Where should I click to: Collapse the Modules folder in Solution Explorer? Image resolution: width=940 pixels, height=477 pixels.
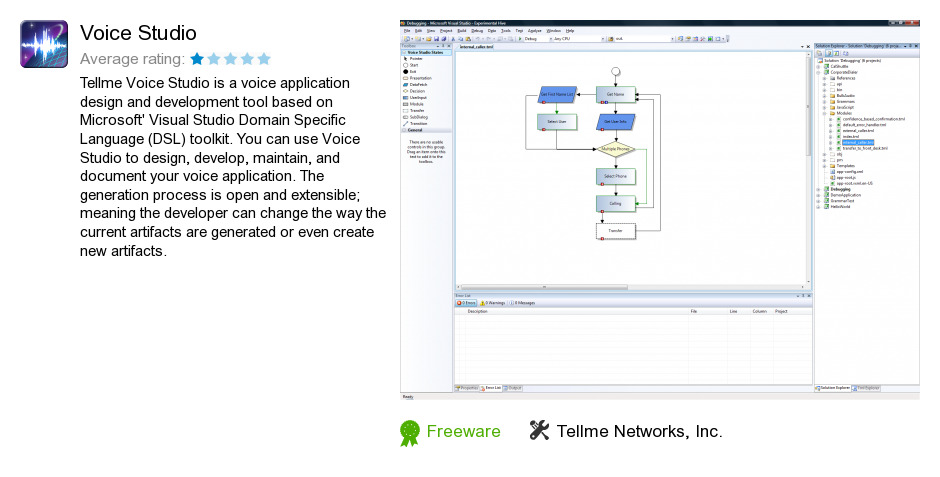[825, 113]
